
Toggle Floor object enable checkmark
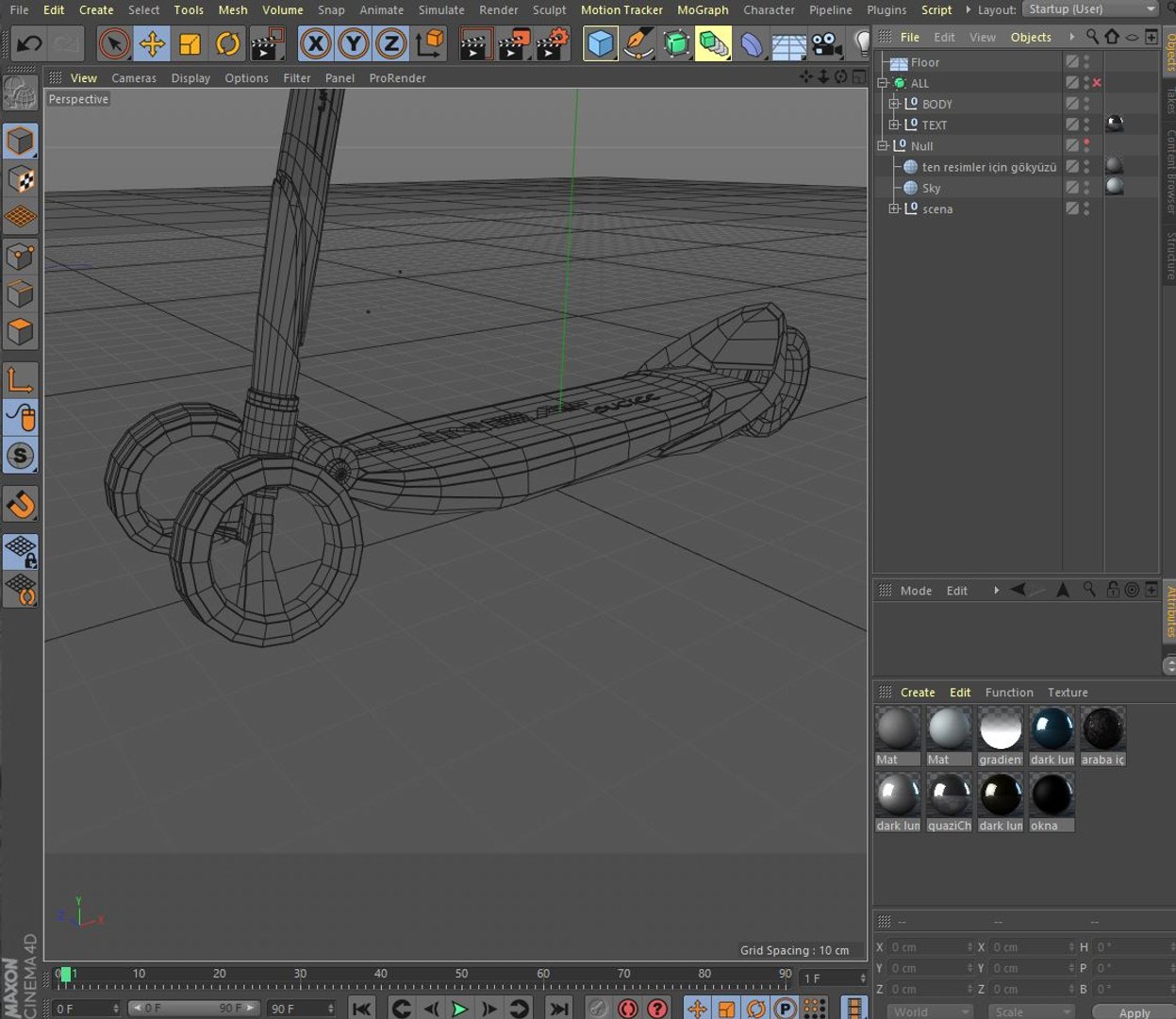(x=1072, y=62)
